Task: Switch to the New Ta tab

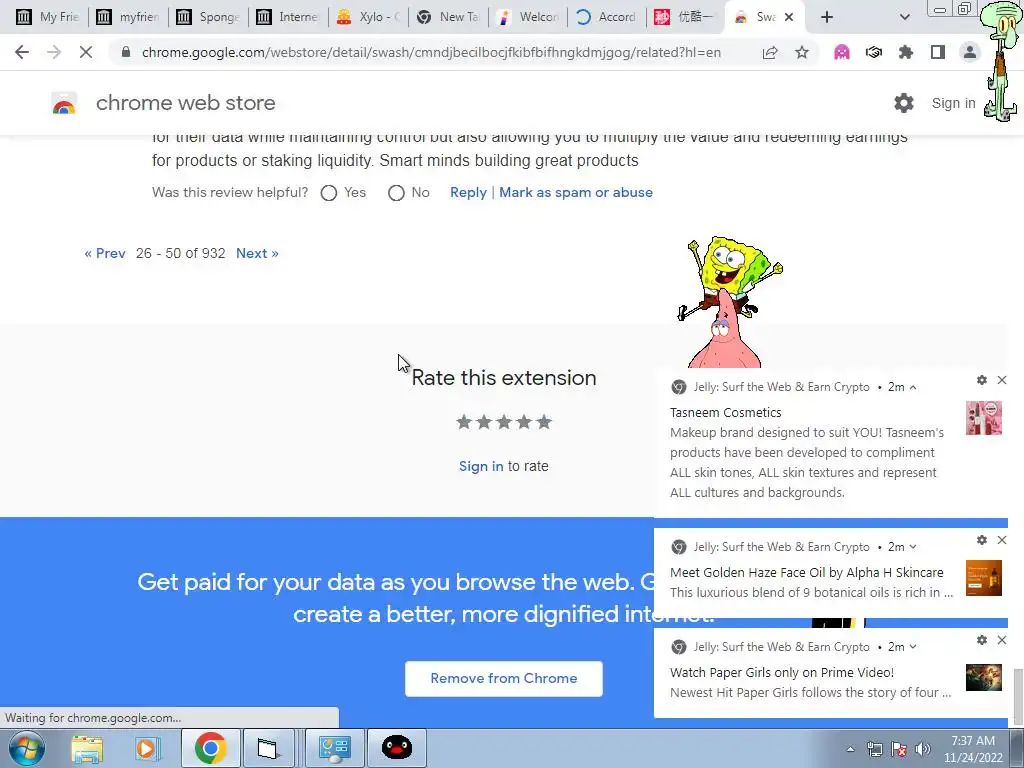Action: 448,17
